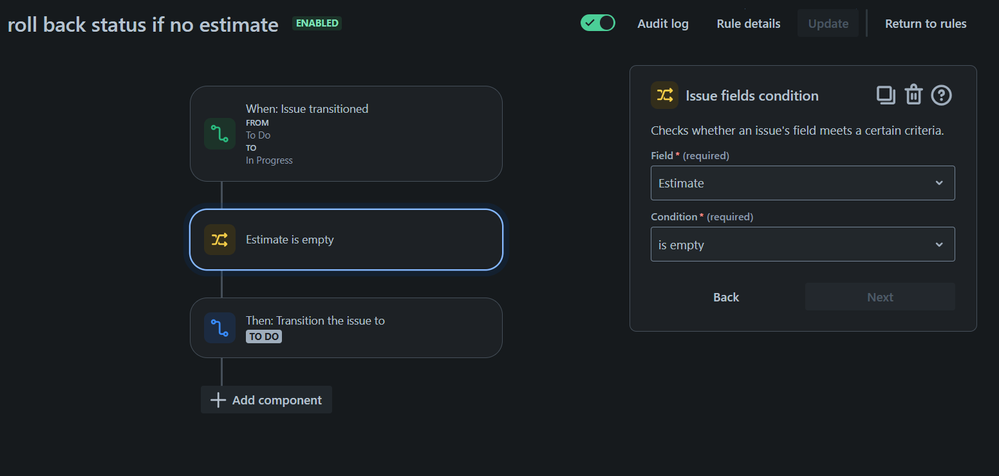Add component to the rule

(266, 400)
